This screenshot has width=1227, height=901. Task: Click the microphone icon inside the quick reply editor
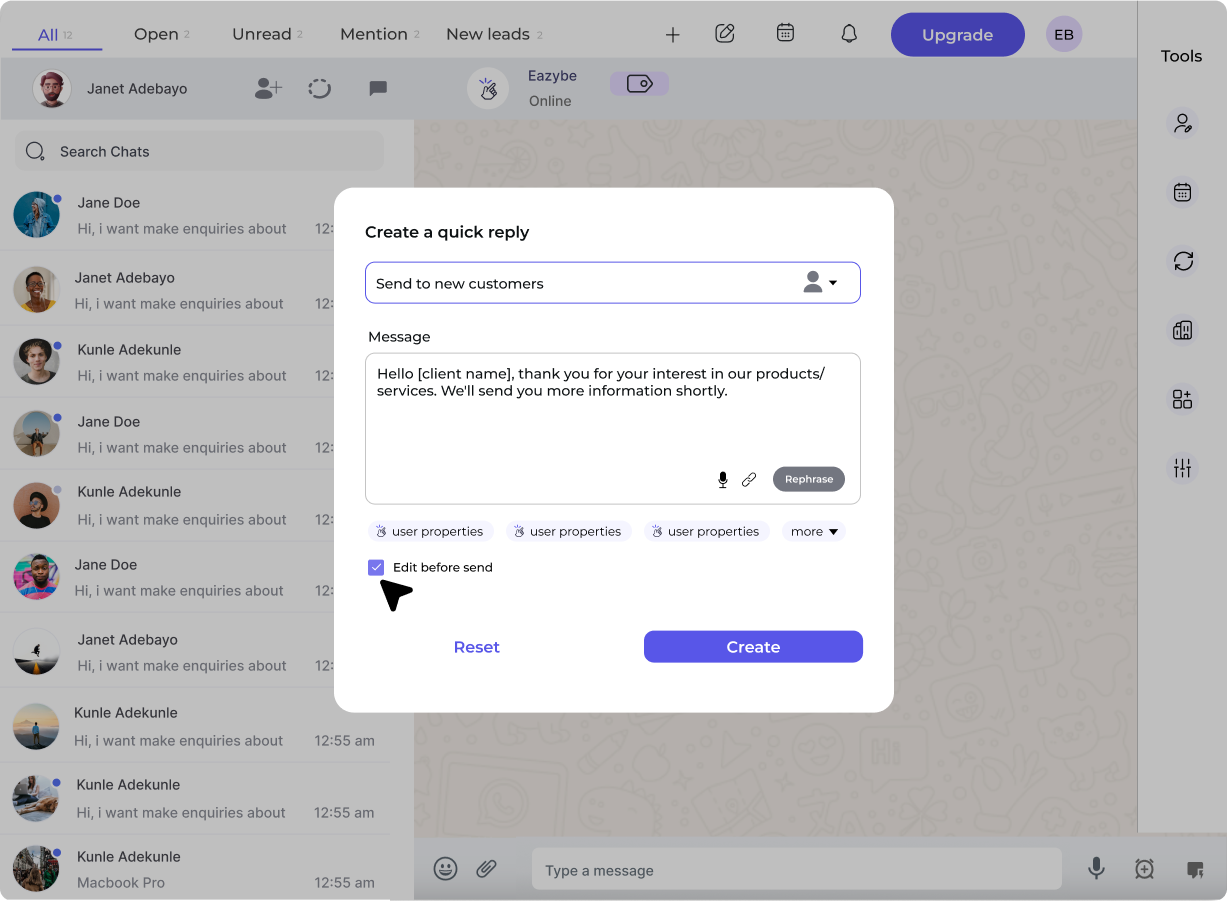pyautogui.click(x=722, y=479)
